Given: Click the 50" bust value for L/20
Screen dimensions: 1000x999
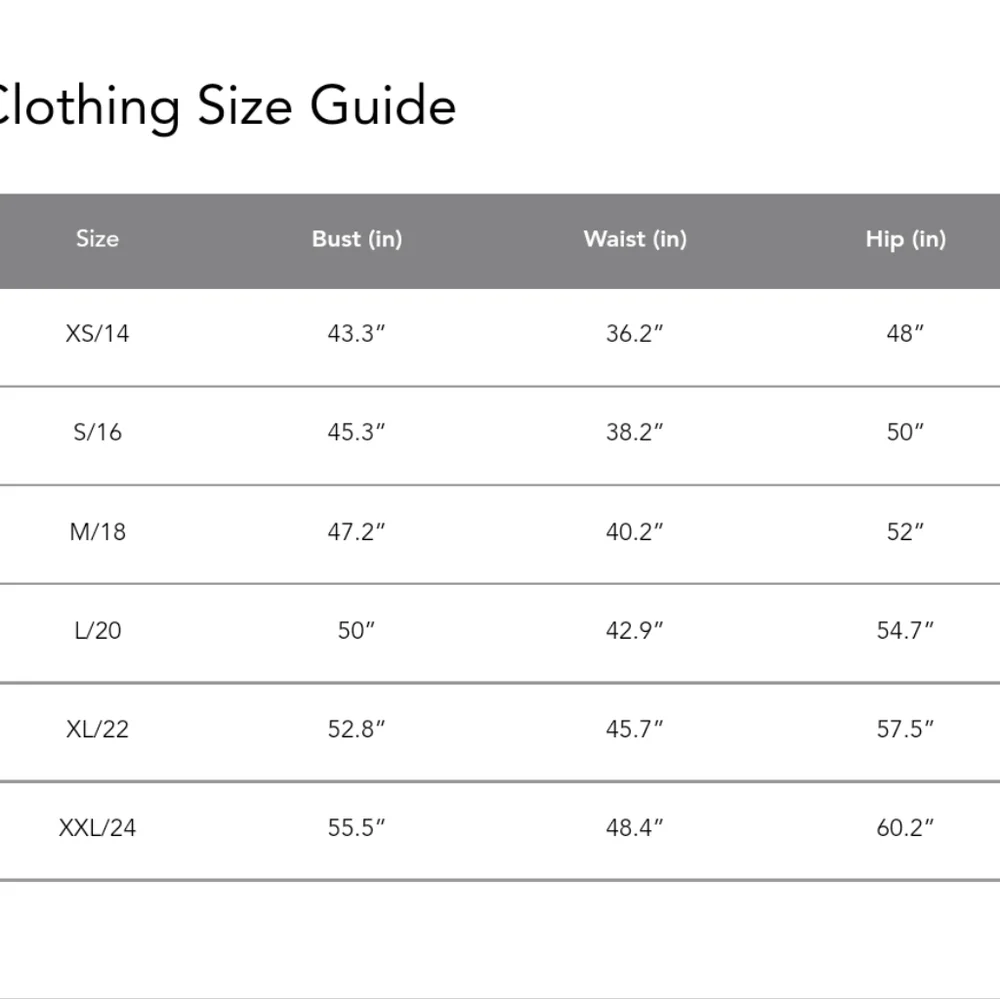Looking at the screenshot, I should click(x=356, y=630).
